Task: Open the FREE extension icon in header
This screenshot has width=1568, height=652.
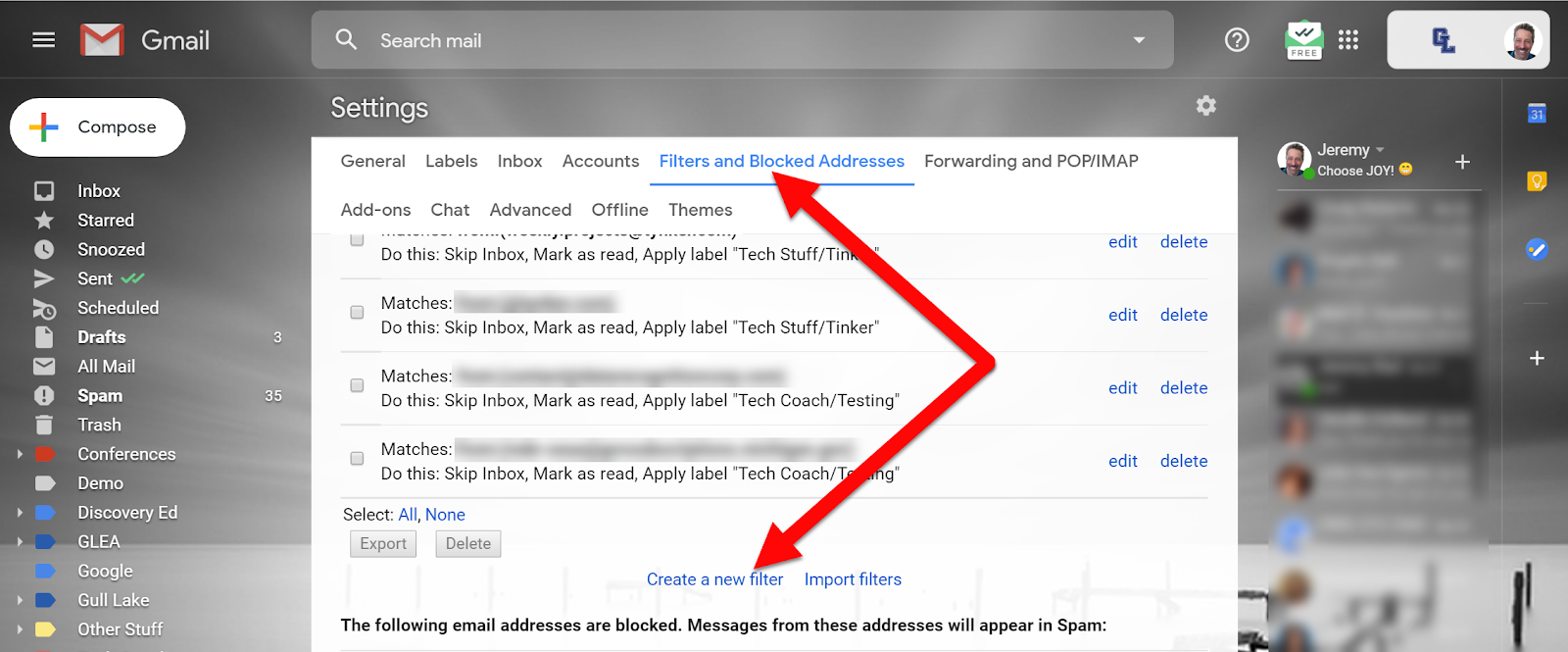Action: (1303, 40)
